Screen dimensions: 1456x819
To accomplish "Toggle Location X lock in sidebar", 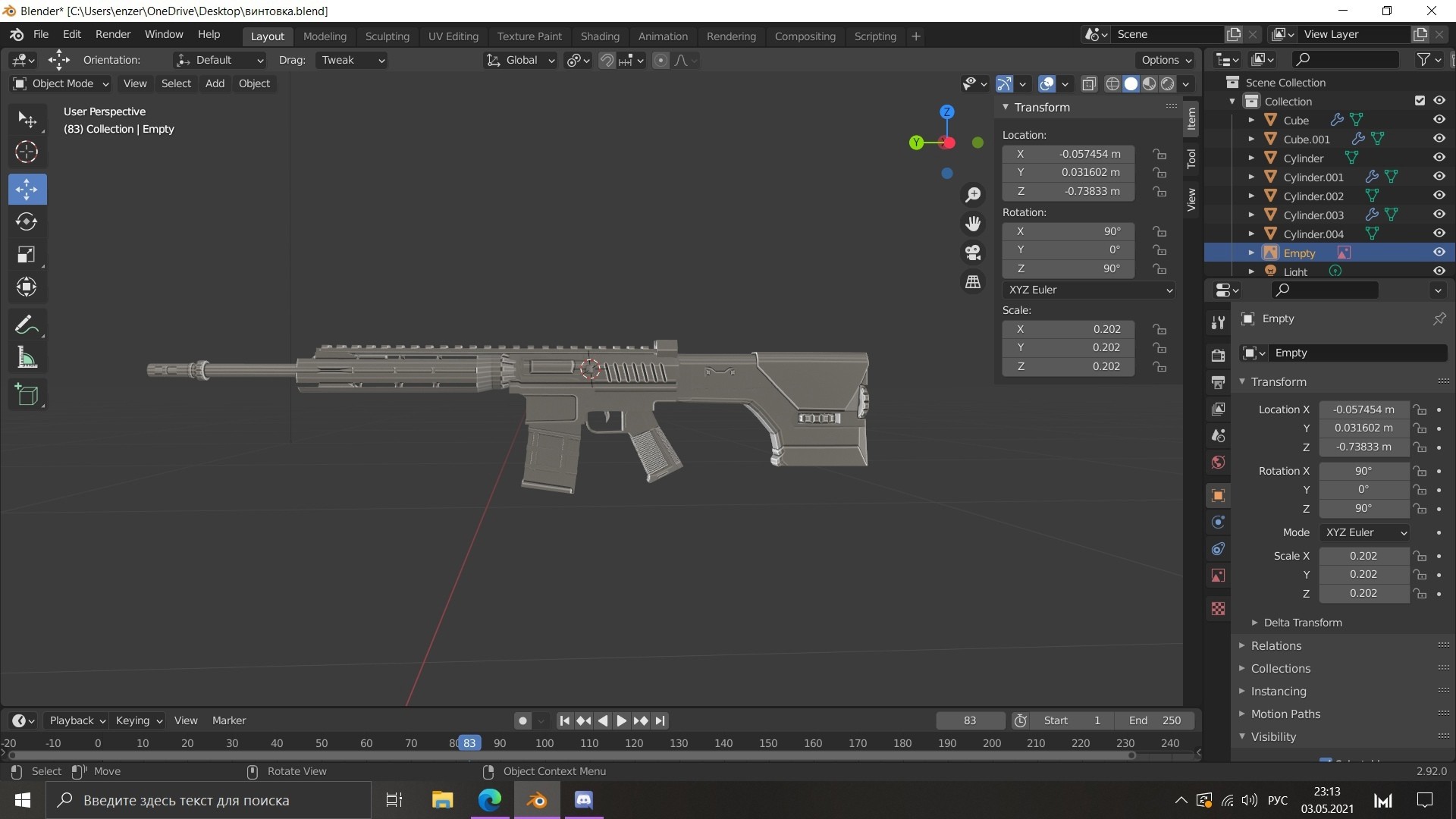I will click(x=1159, y=154).
